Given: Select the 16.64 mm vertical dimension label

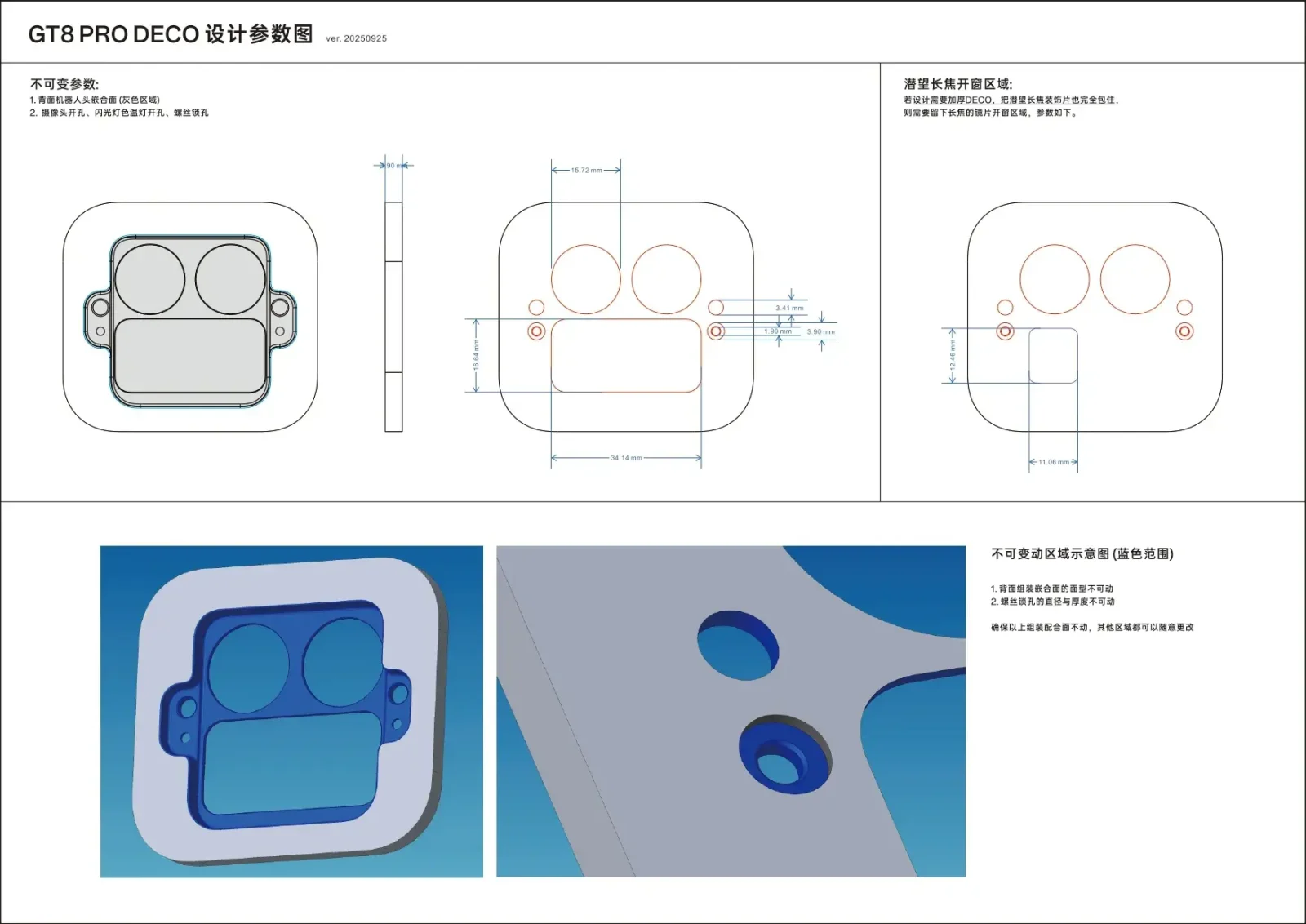Looking at the screenshot, I should pyautogui.click(x=477, y=355).
